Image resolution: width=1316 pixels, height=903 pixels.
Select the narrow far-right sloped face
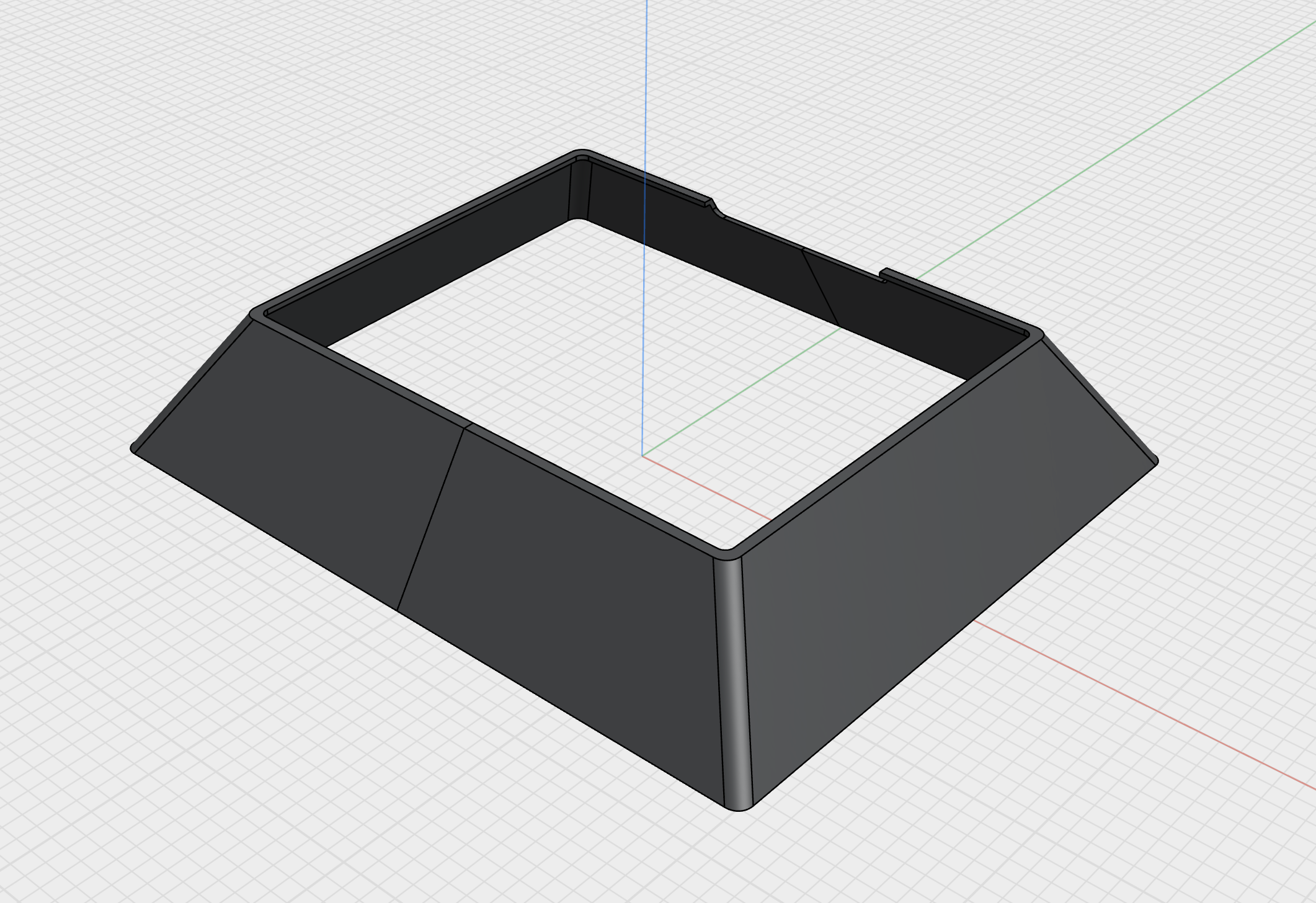point(1098,397)
